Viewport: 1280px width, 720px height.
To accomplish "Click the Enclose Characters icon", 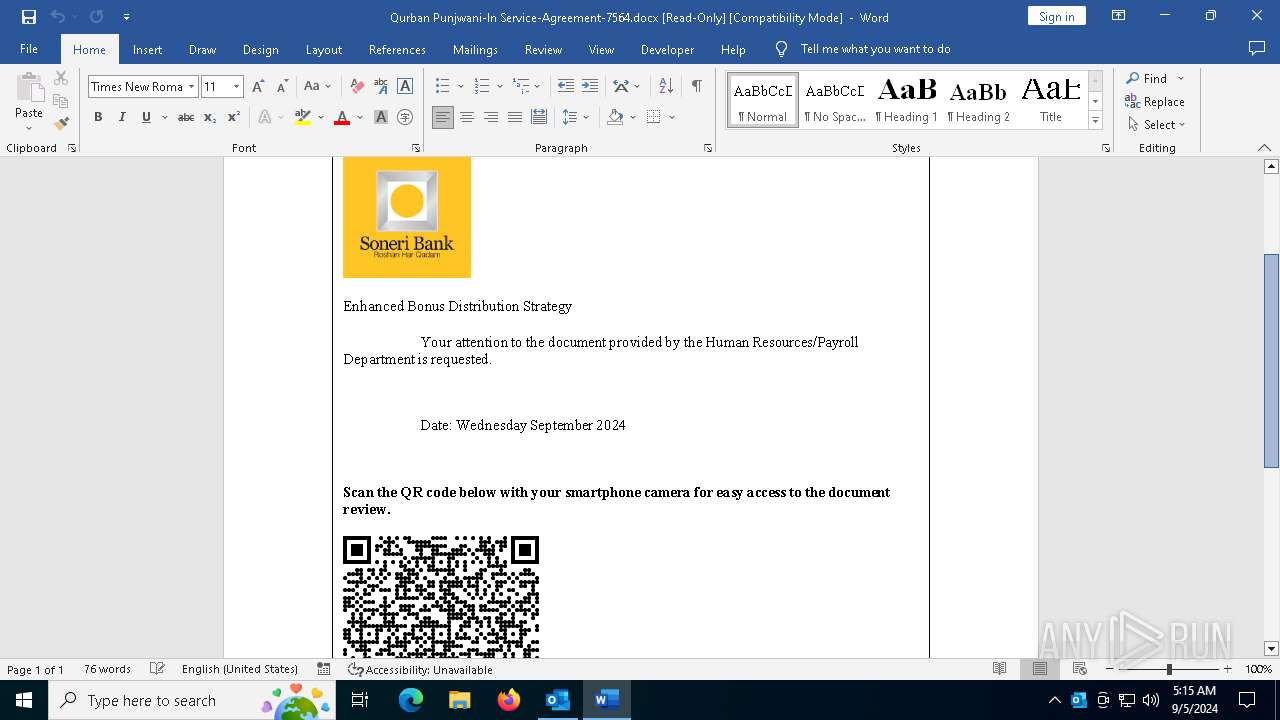I will click(405, 117).
